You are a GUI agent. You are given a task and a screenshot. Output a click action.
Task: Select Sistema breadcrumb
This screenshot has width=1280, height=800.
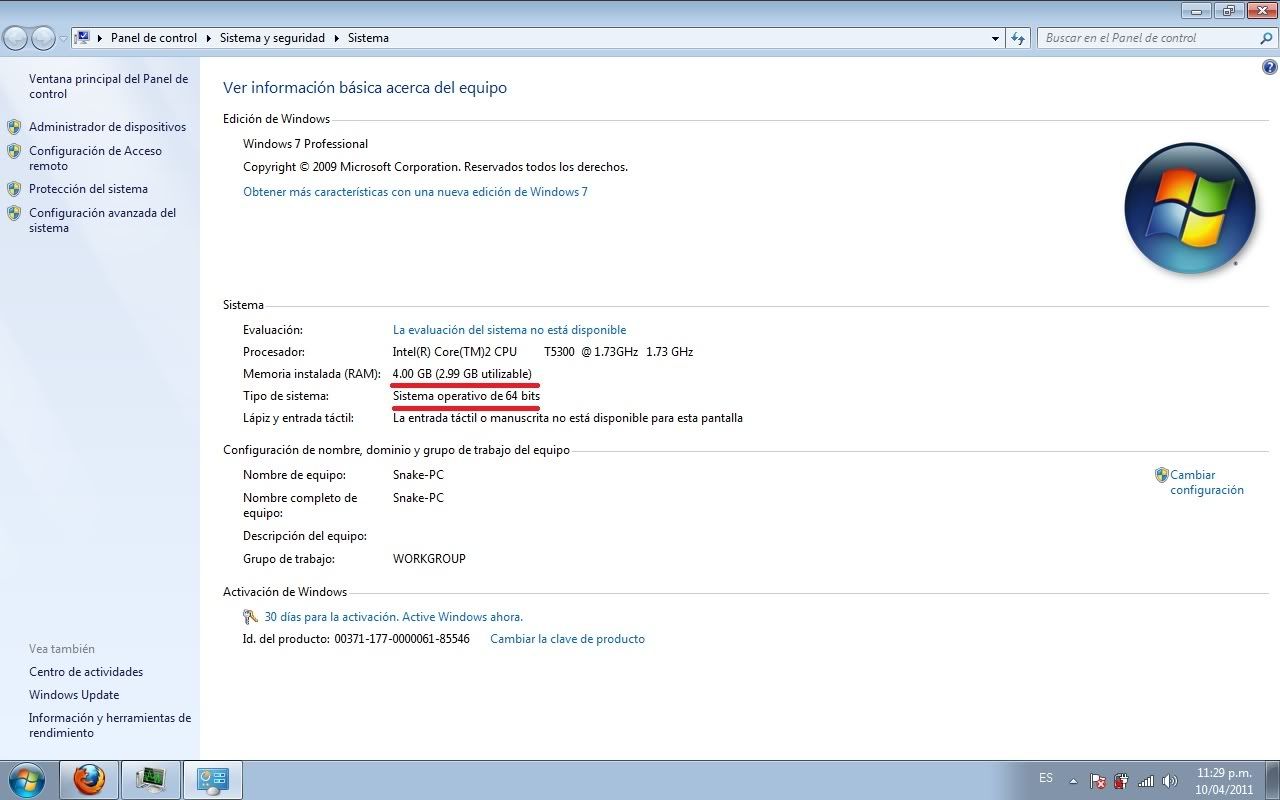[368, 38]
